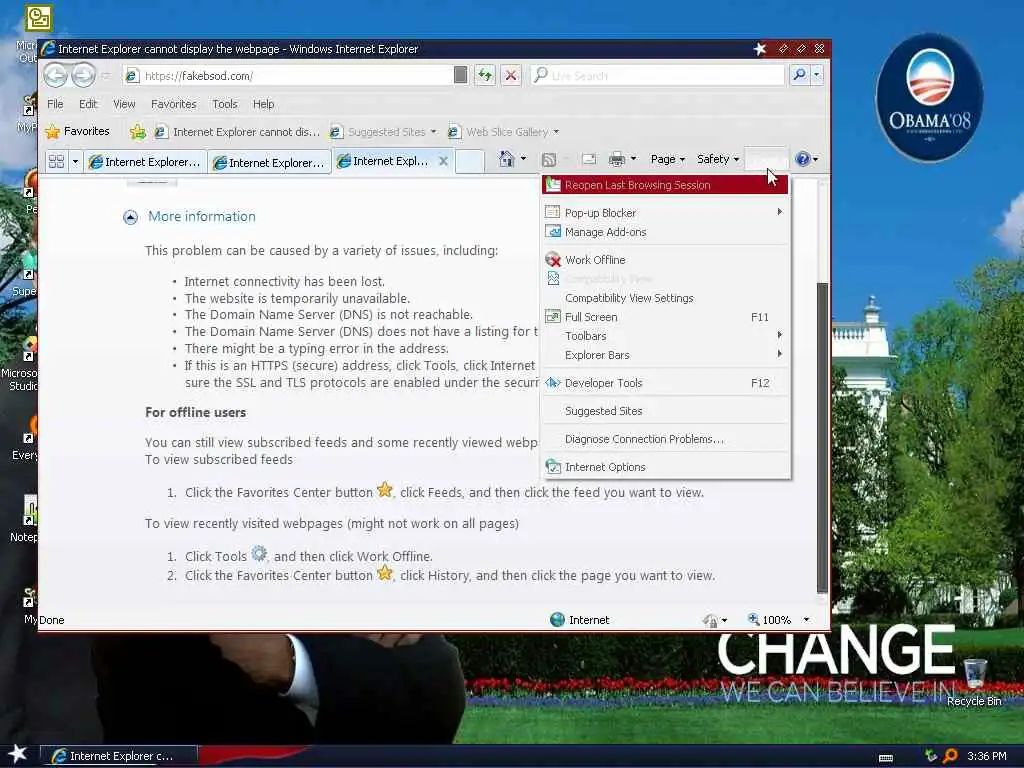Select Diagnose Connection Problems
The height and width of the screenshot is (768, 1024).
665,439
